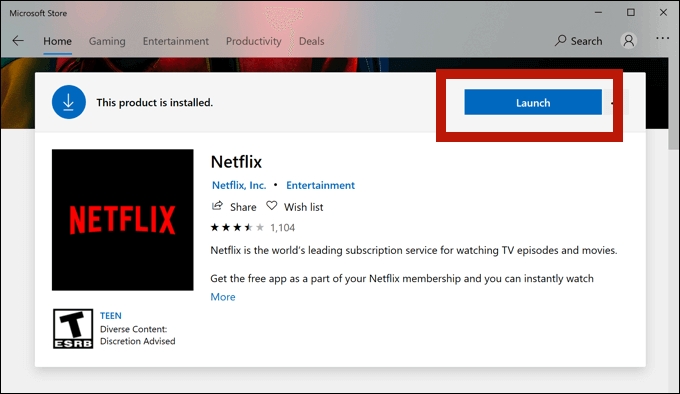Viewport: 680px width, 394px height.
Task: Click the blue download status icon
Action: point(69,102)
